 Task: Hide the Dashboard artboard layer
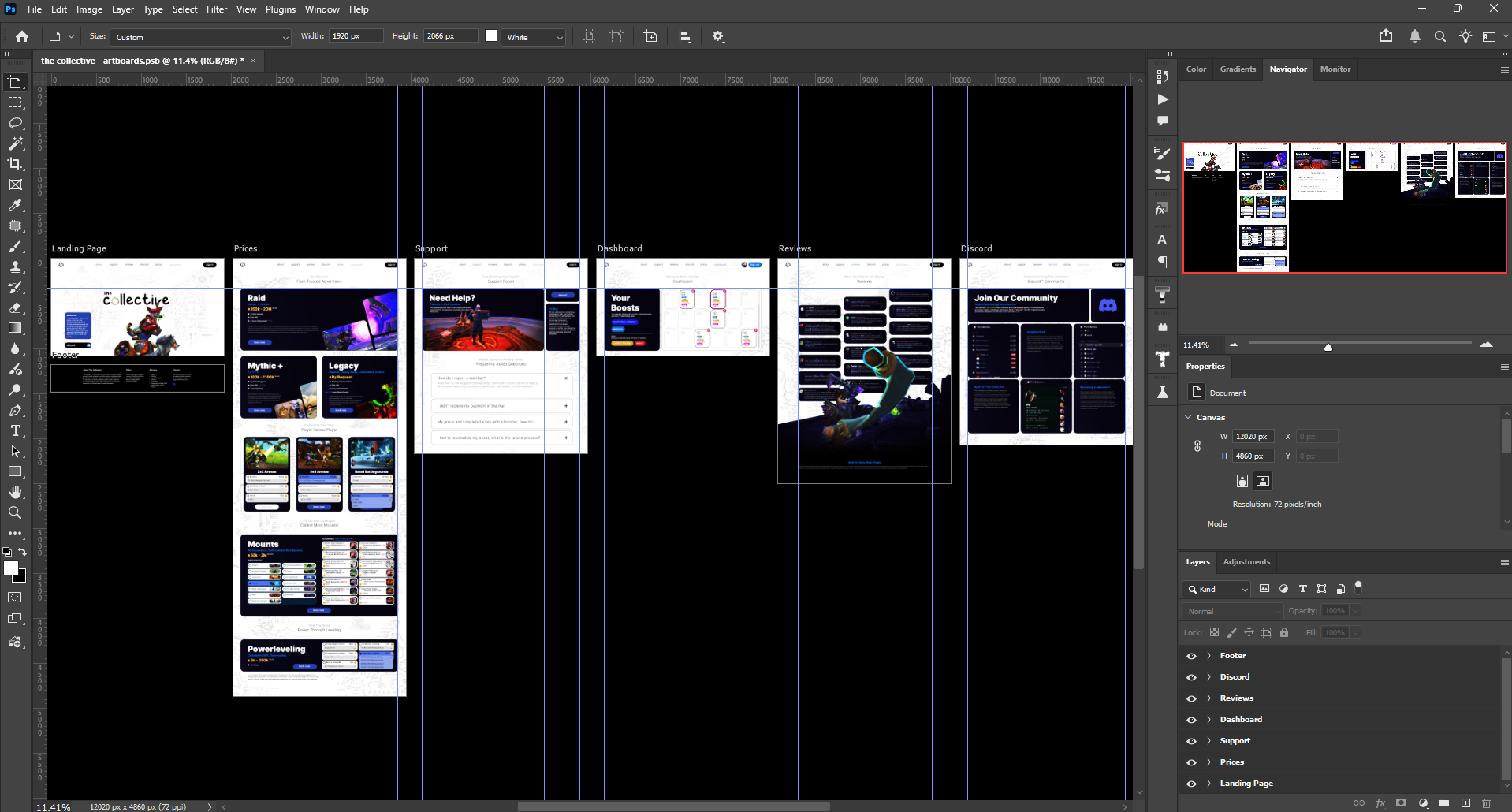(1191, 720)
